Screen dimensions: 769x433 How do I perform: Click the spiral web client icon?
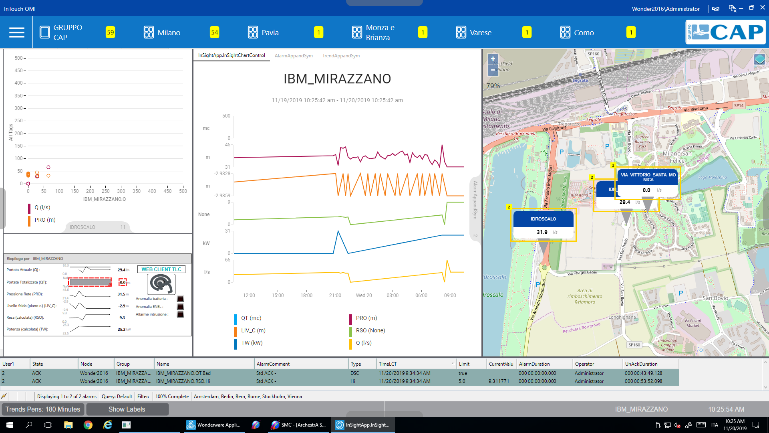[x=161, y=284]
